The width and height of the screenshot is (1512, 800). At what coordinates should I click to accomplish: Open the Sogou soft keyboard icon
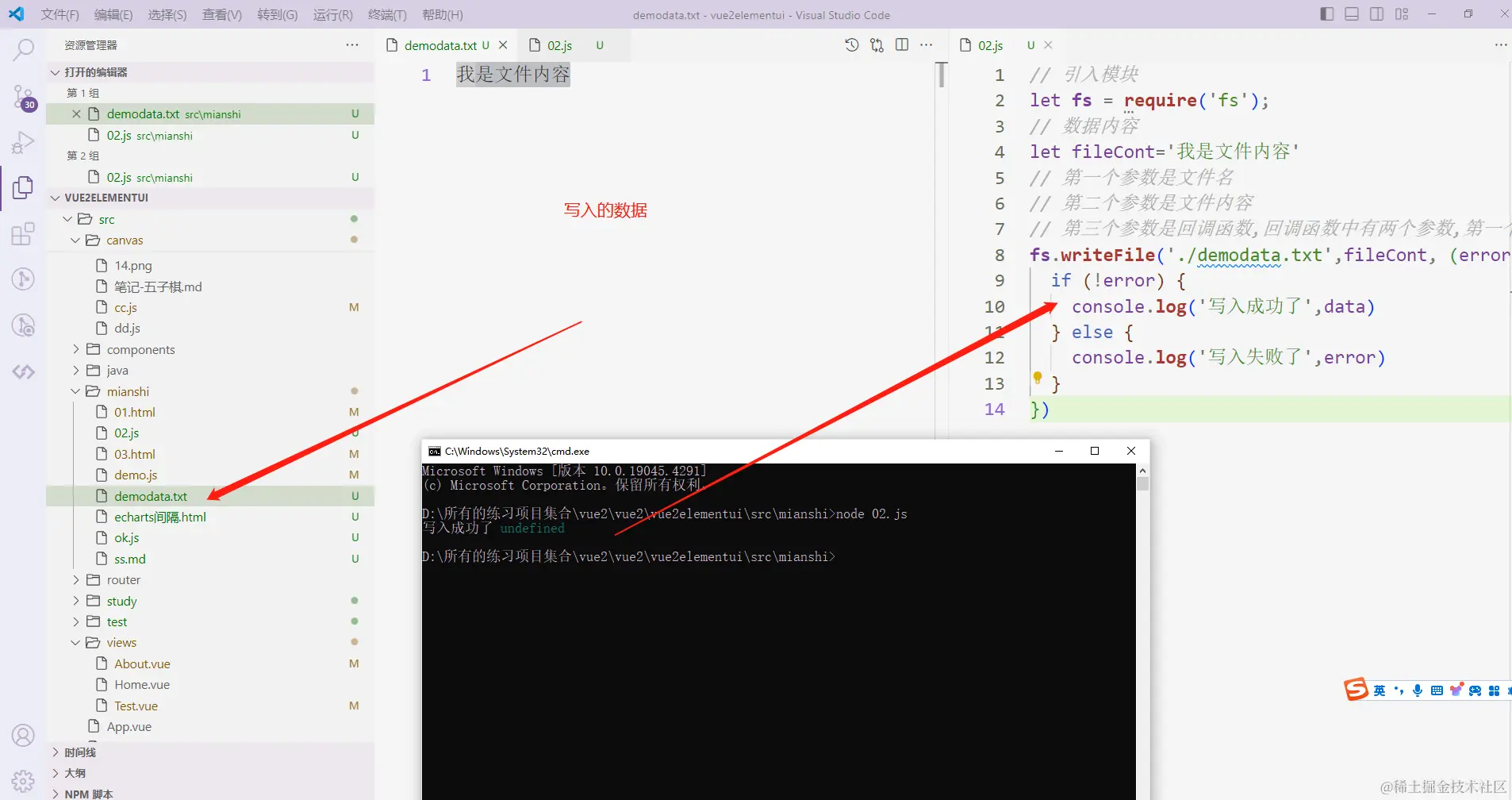1437,690
